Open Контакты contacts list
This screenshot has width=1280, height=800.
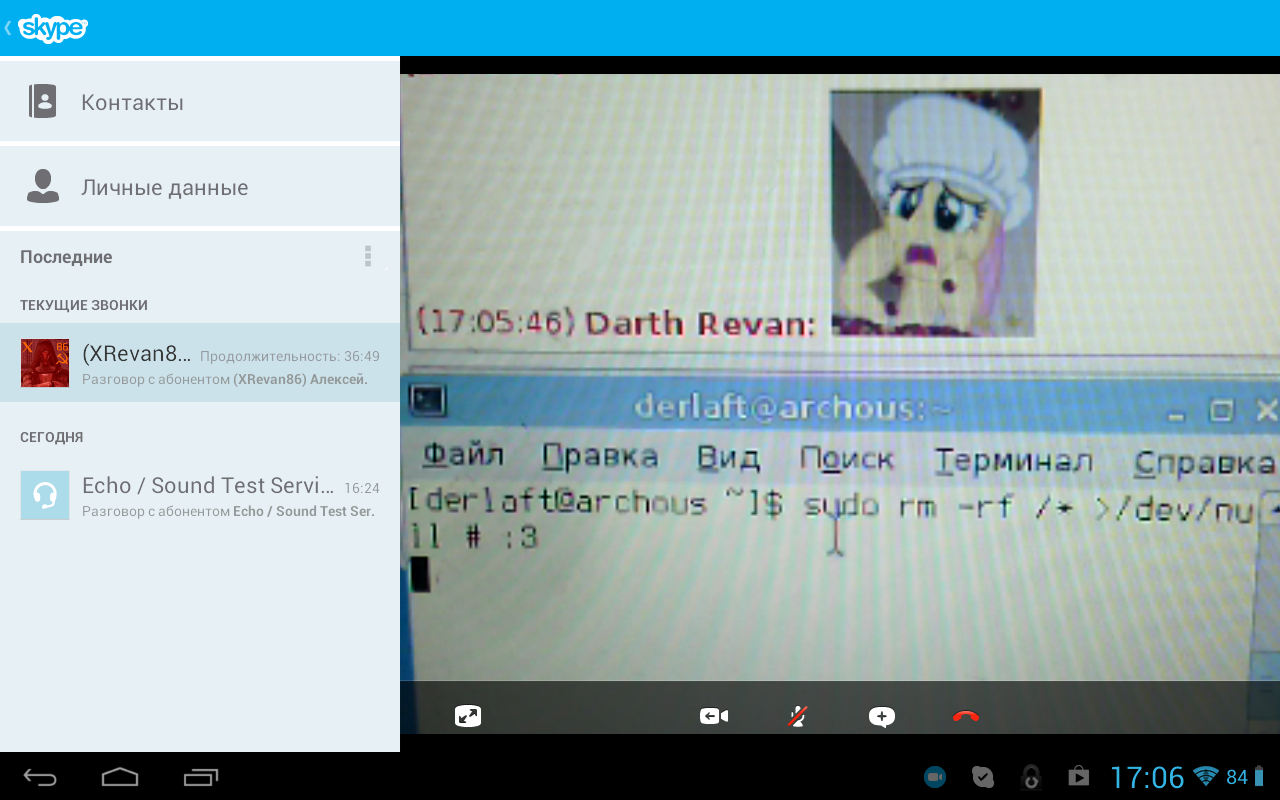200,102
